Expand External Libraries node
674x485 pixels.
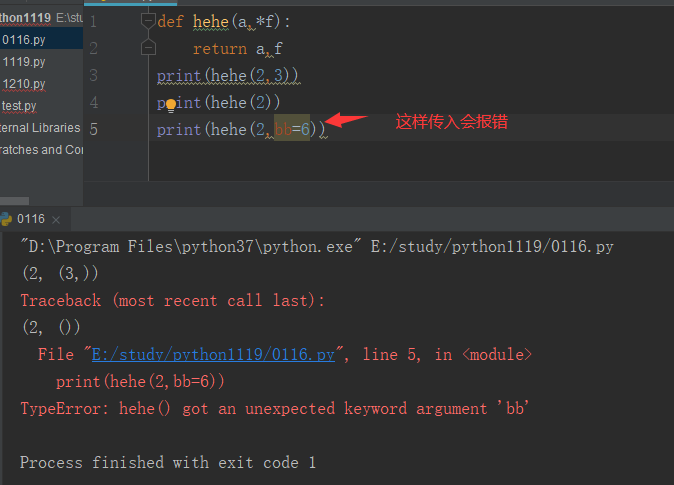pos(40,128)
